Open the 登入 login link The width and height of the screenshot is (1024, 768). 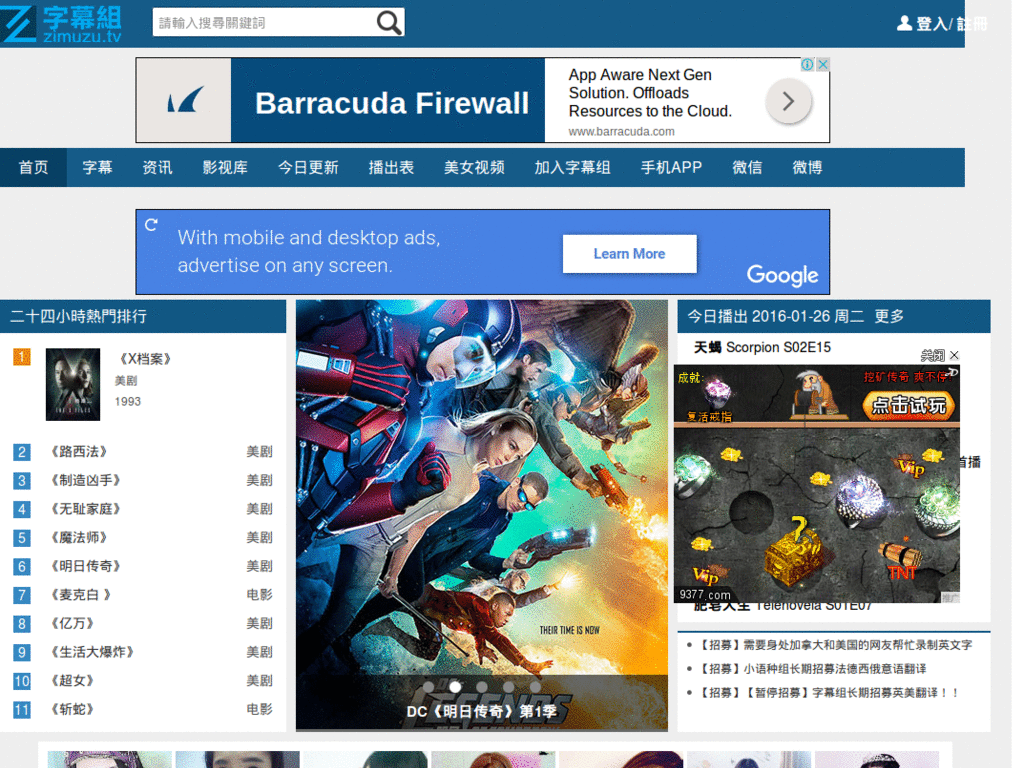click(x=931, y=24)
